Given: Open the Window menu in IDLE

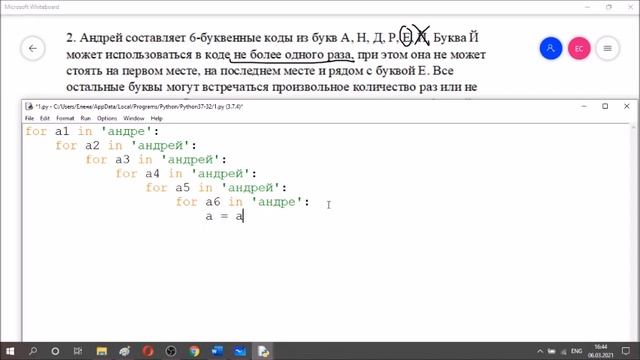Looking at the screenshot, I should click(x=133, y=118).
